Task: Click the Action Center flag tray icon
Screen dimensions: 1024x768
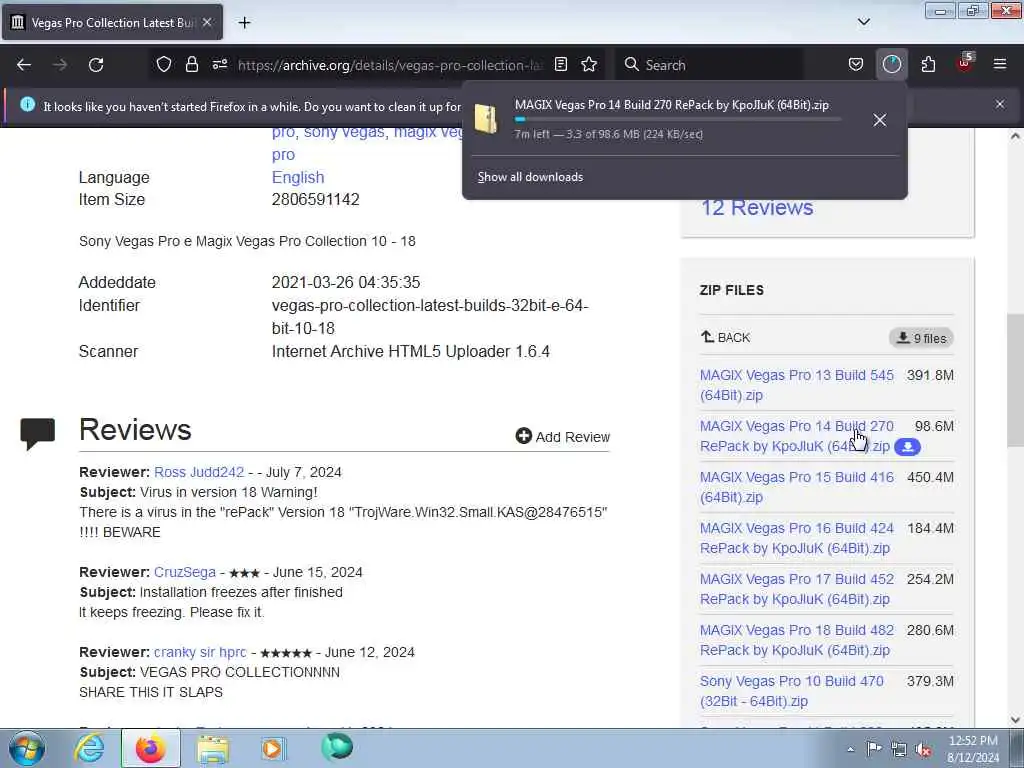Action: (x=874, y=749)
